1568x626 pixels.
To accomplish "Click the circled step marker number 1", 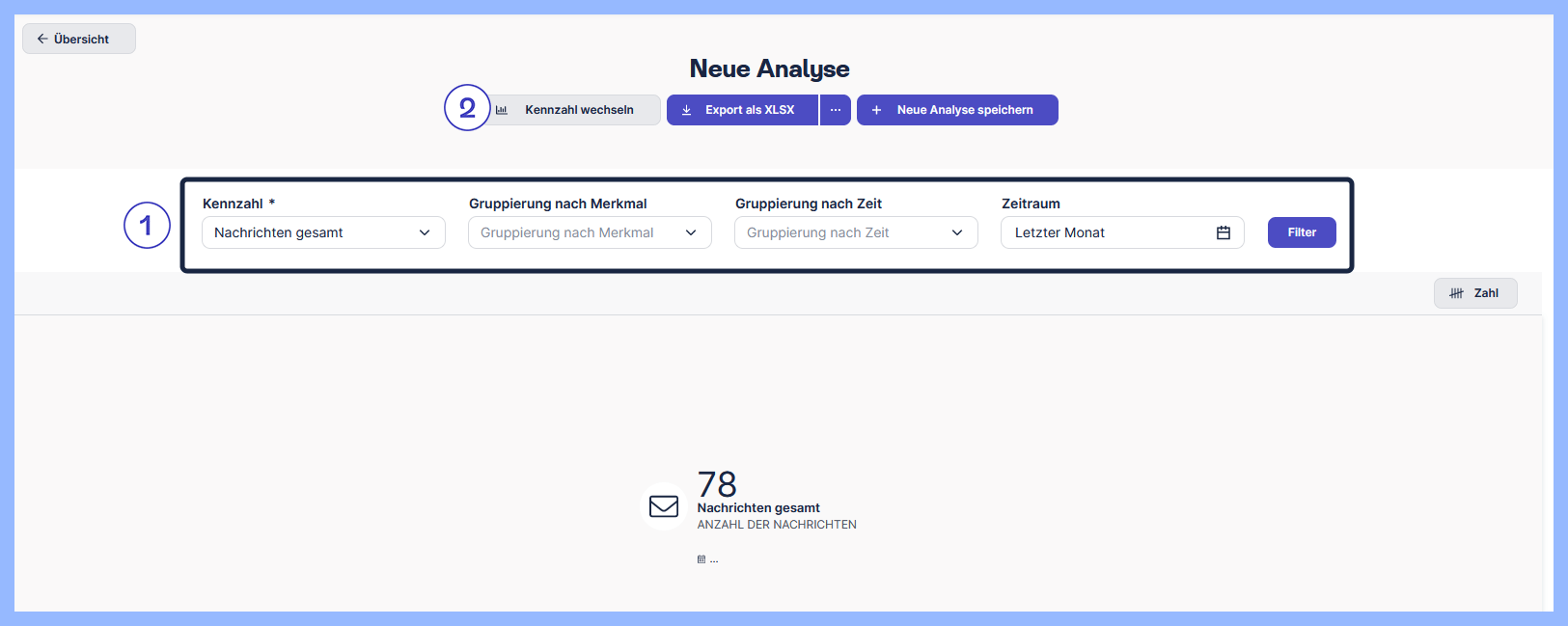I will coord(147,225).
